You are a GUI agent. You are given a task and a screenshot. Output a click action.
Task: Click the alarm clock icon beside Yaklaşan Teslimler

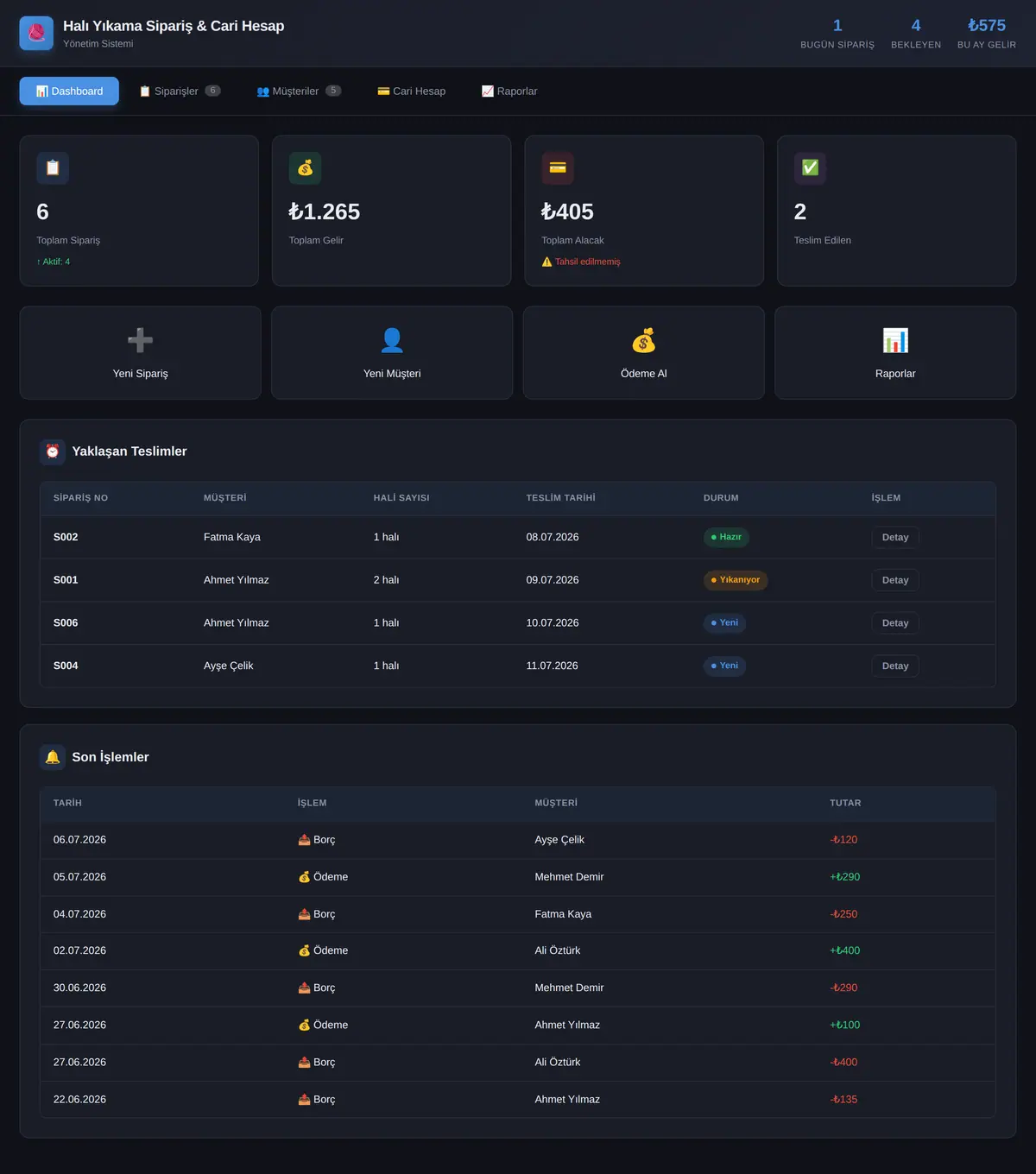point(53,451)
